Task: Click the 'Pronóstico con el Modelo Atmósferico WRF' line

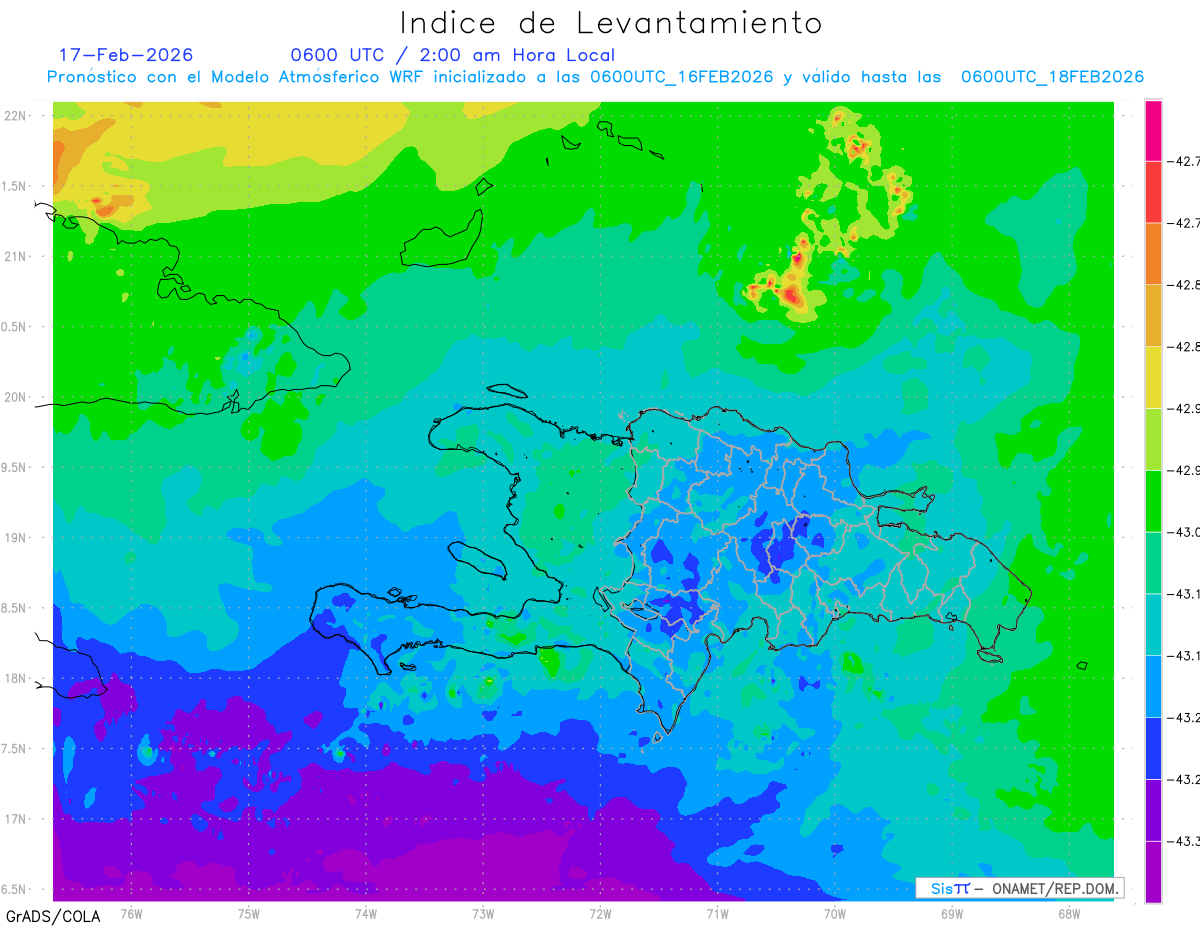Action: point(595,77)
